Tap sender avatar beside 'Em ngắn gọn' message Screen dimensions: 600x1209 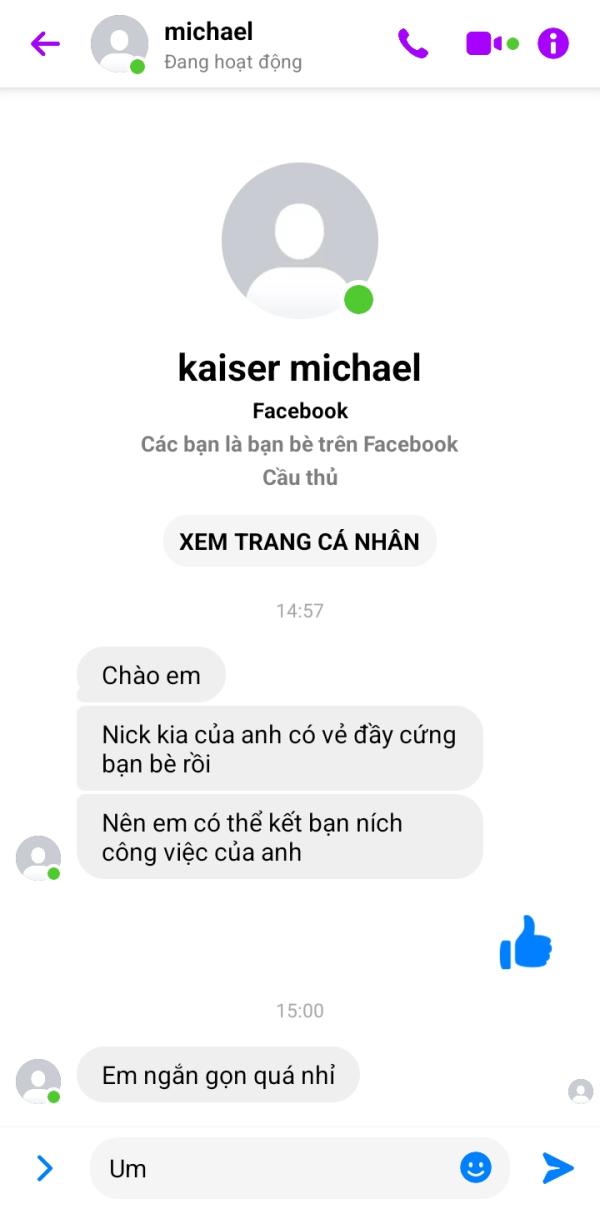[x=39, y=1081]
